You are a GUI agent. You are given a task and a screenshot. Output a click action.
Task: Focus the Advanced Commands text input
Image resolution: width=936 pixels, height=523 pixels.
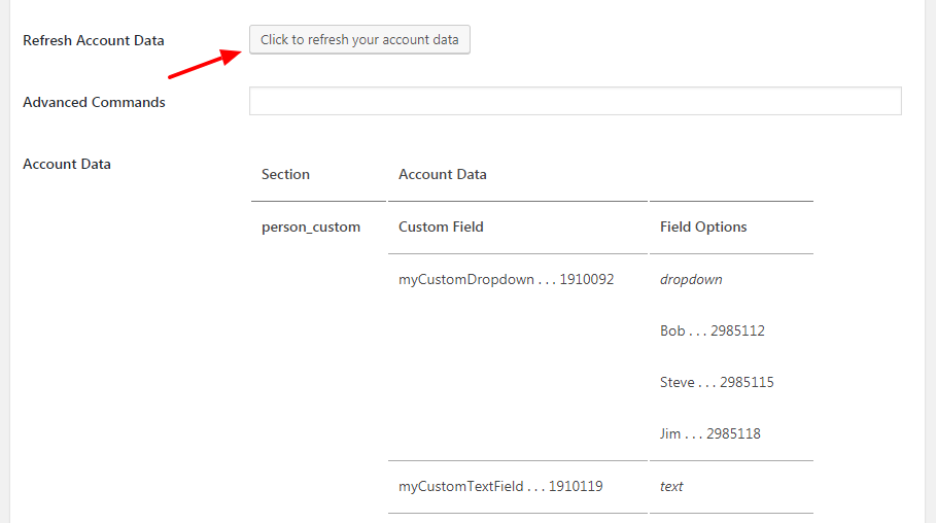tap(575, 101)
